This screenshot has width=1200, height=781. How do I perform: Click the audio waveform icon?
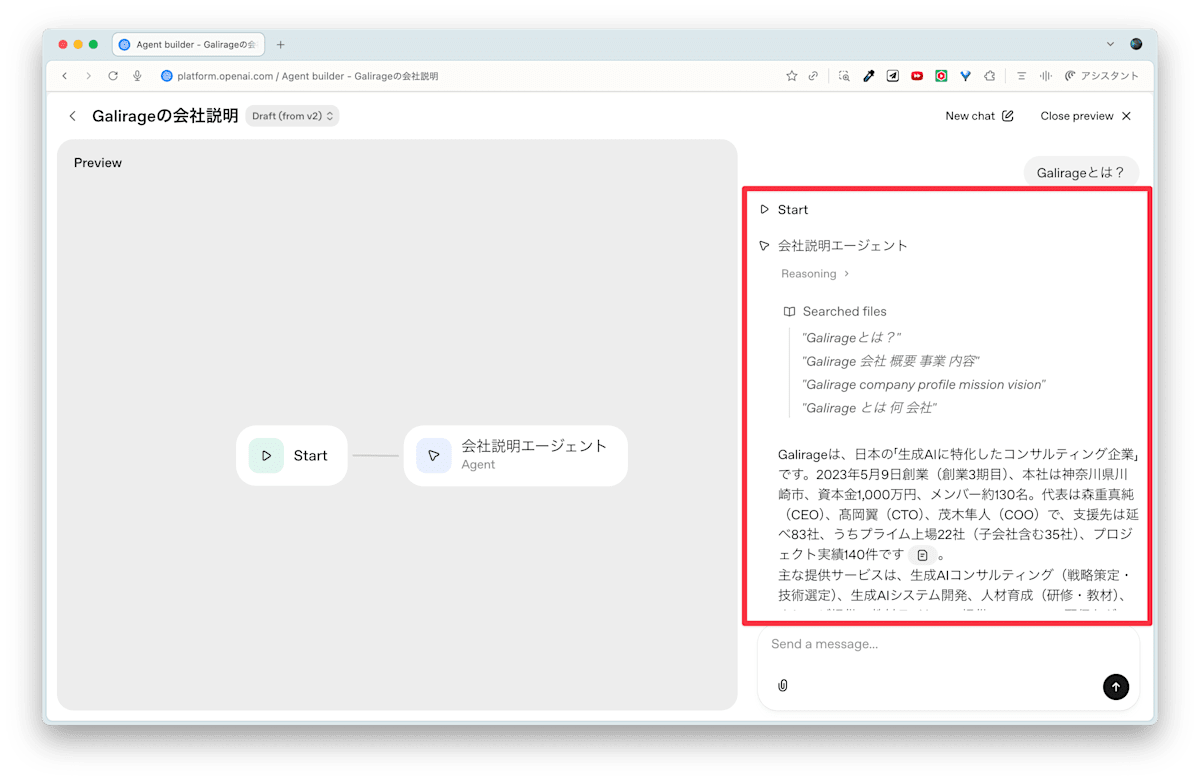1046,76
